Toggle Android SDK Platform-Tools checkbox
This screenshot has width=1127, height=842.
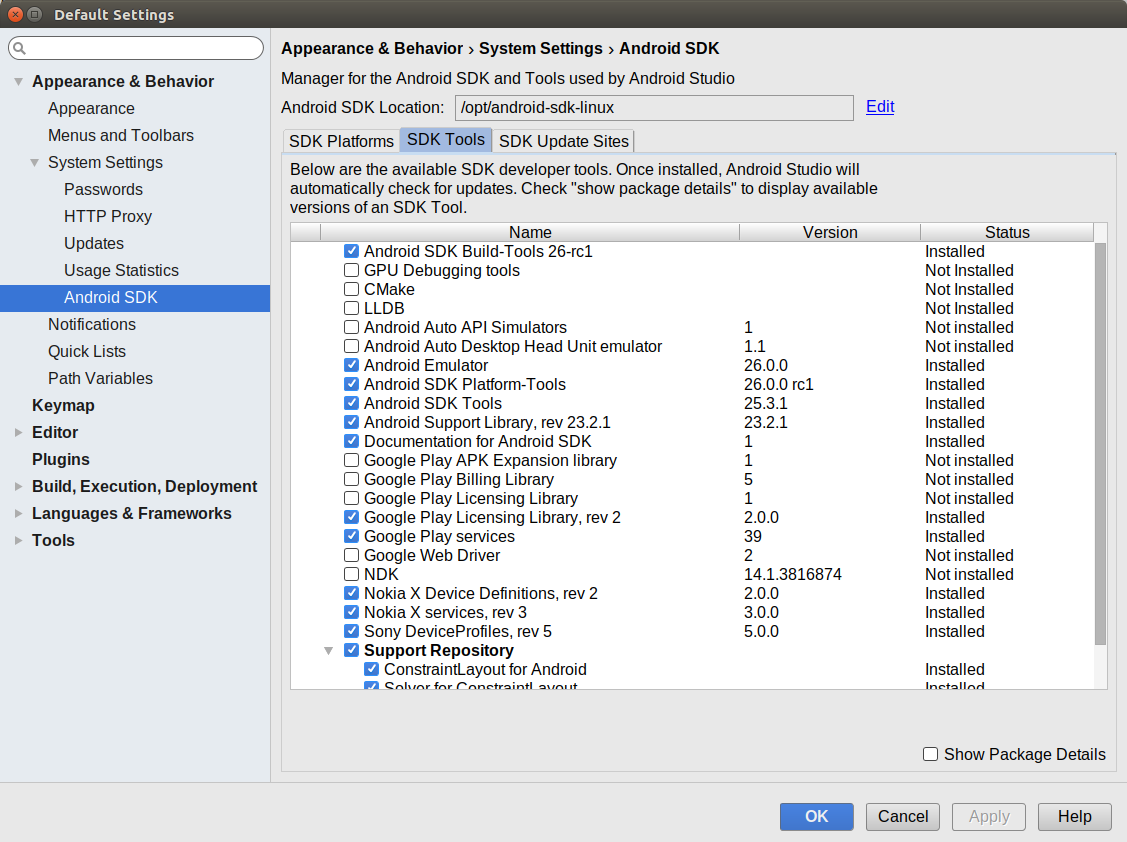(351, 385)
